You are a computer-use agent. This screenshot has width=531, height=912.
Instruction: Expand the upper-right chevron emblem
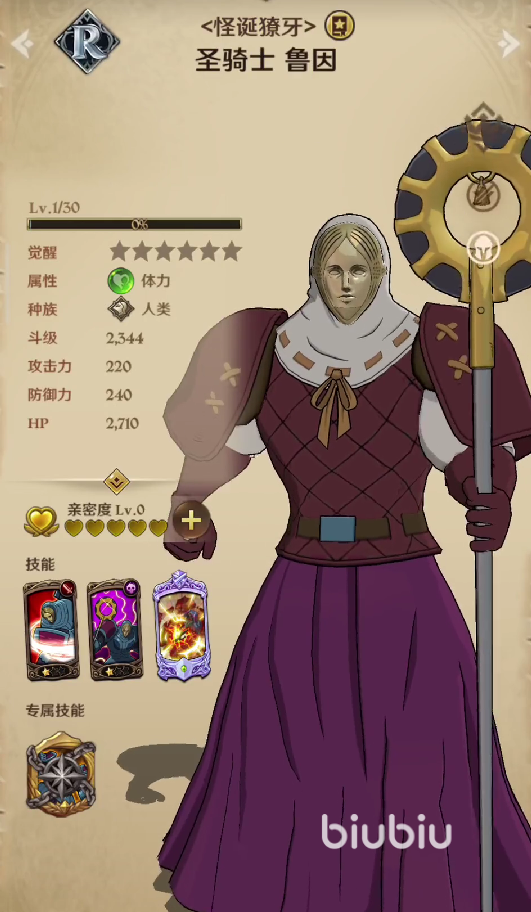click(x=484, y=116)
